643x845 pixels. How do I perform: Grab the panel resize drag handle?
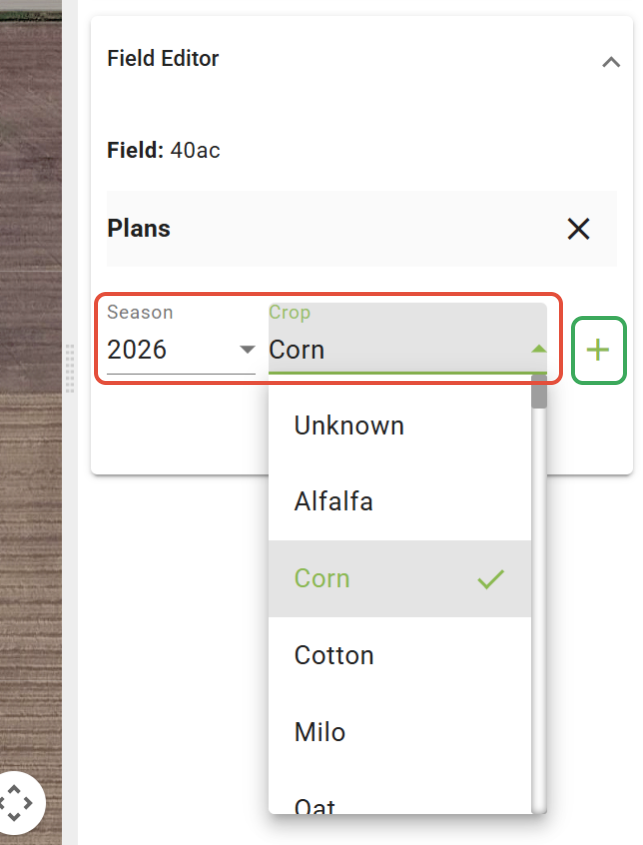click(x=70, y=353)
